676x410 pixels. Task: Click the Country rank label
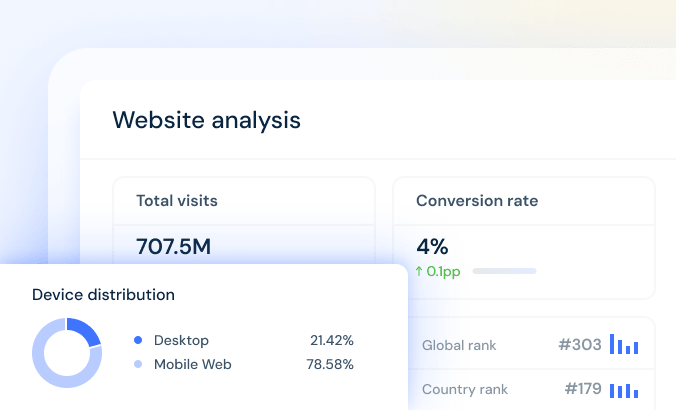click(x=465, y=389)
